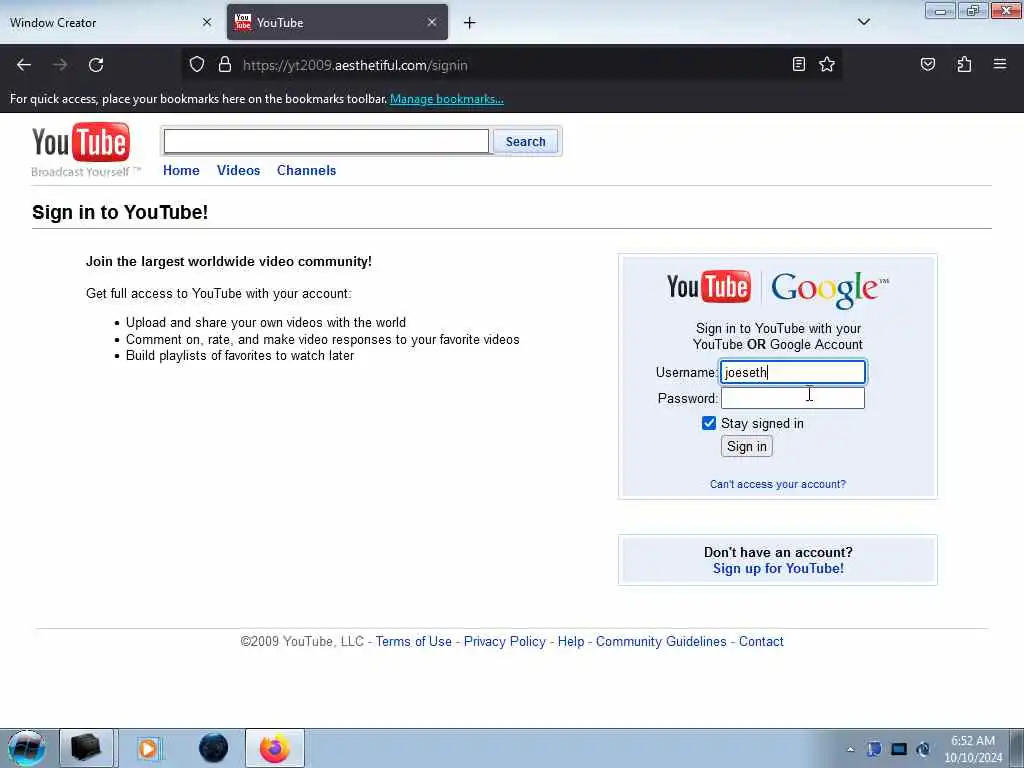
Task: Open the Community Guidelines link
Action: click(661, 642)
